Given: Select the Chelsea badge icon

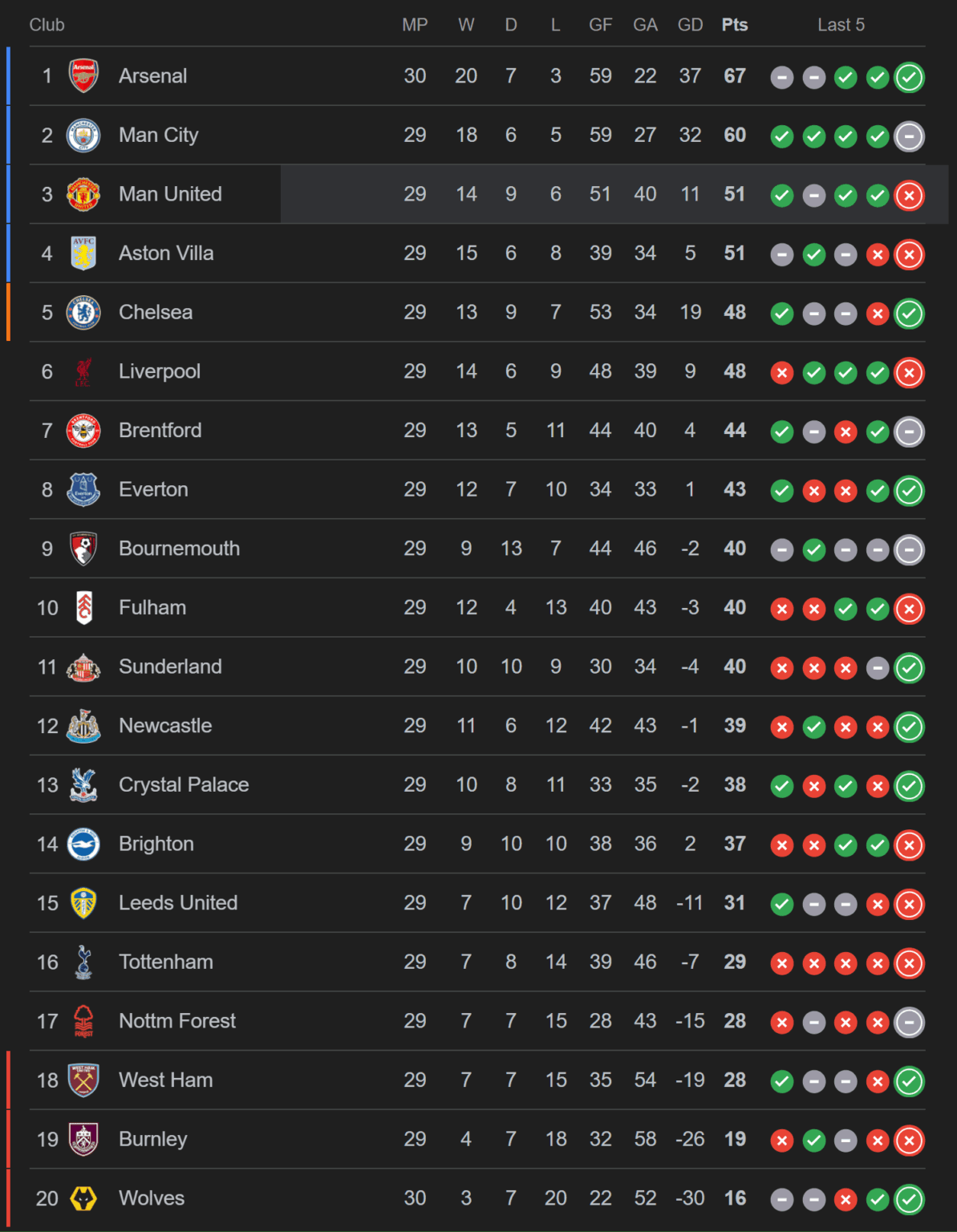Looking at the screenshot, I should pyautogui.click(x=84, y=313).
